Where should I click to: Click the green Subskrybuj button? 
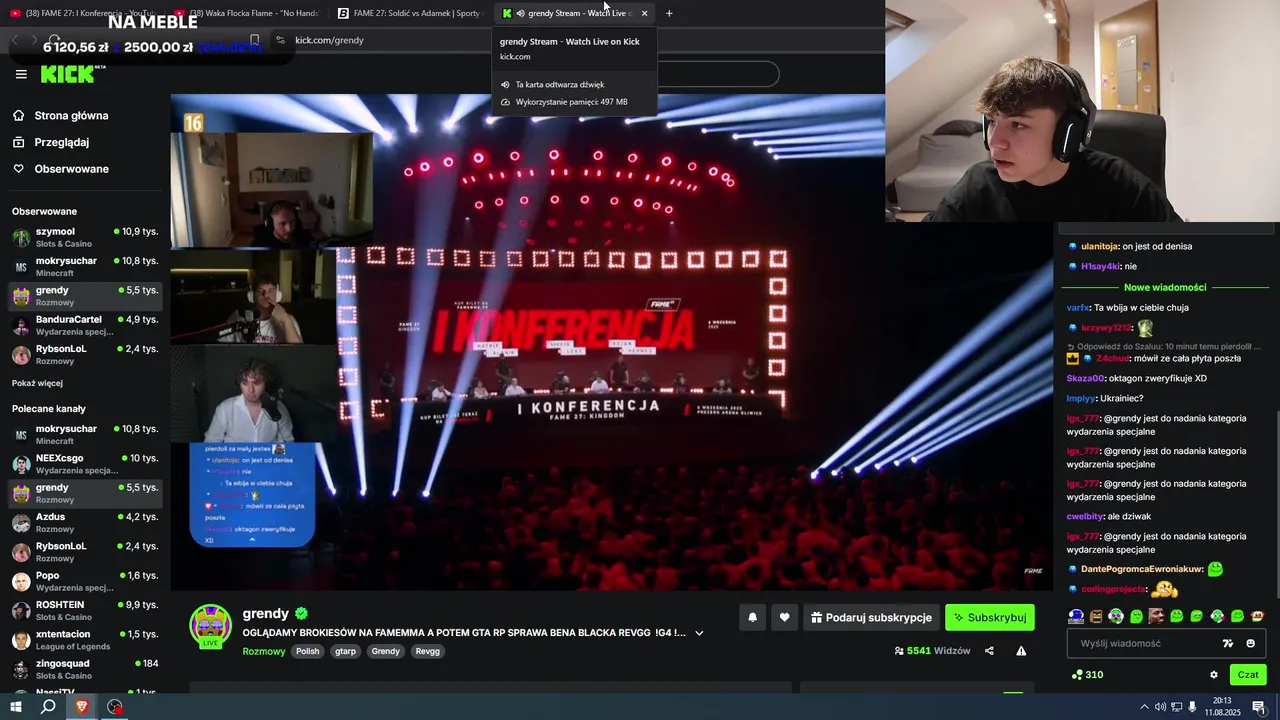tap(990, 618)
